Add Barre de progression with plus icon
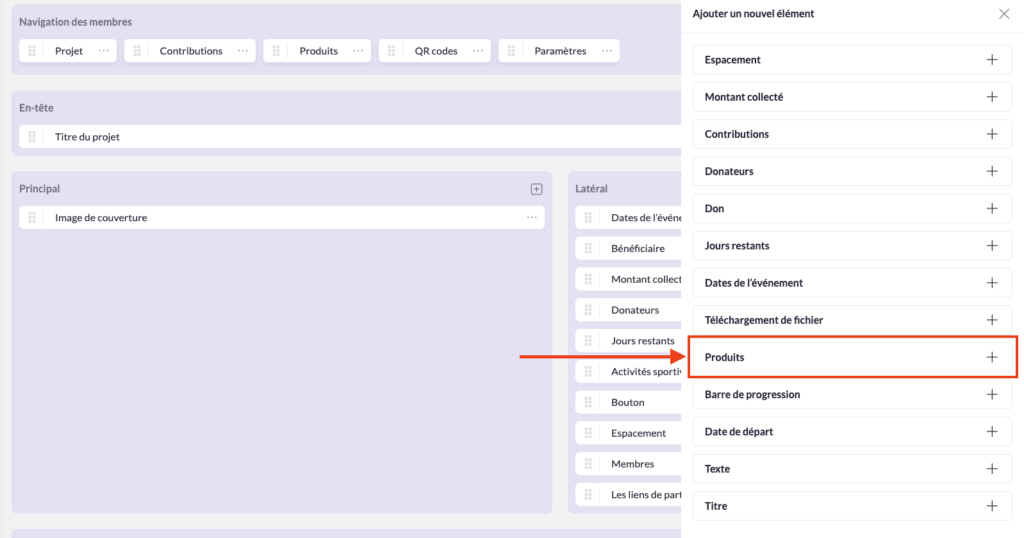This screenshot has height=538, width=1024. point(991,394)
